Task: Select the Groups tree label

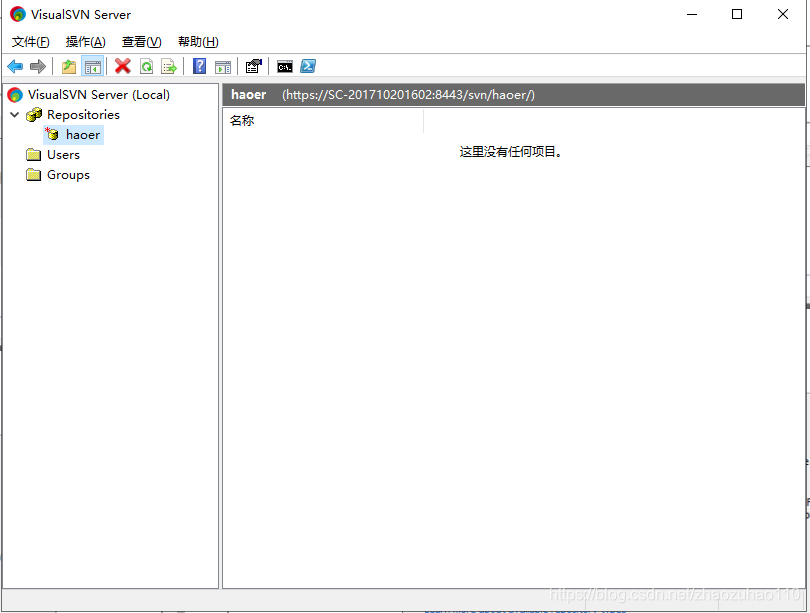Action: 68,175
